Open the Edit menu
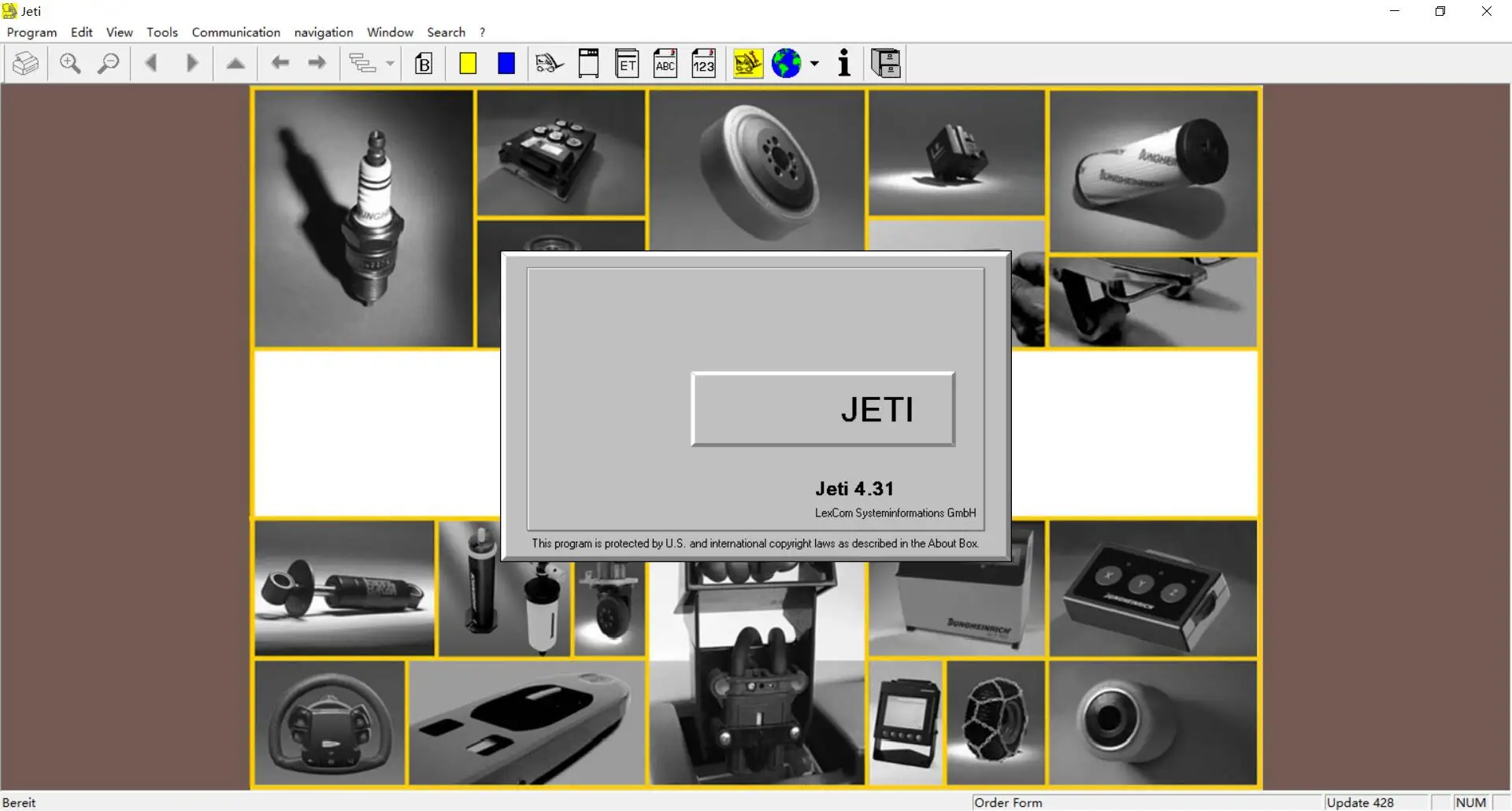 [x=81, y=32]
